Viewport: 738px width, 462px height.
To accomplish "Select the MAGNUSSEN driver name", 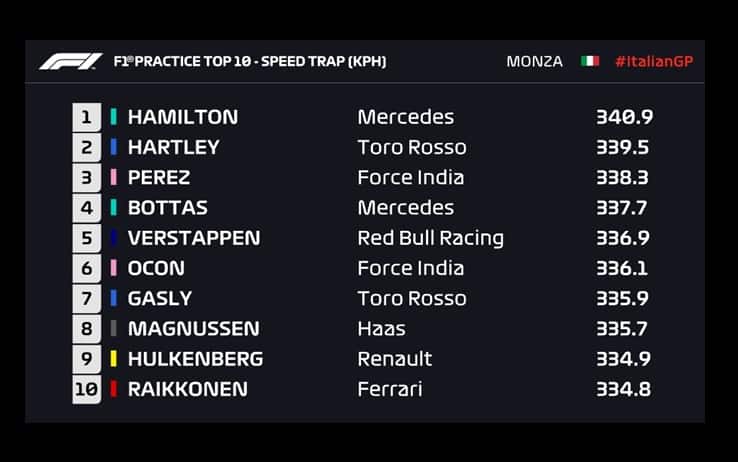I will click(x=194, y=329).
